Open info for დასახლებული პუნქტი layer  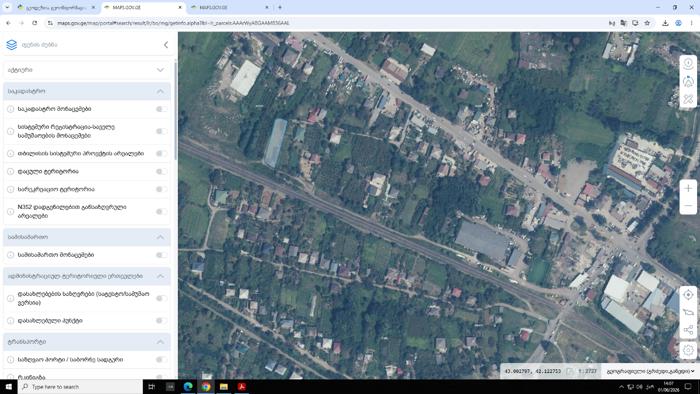10,320
